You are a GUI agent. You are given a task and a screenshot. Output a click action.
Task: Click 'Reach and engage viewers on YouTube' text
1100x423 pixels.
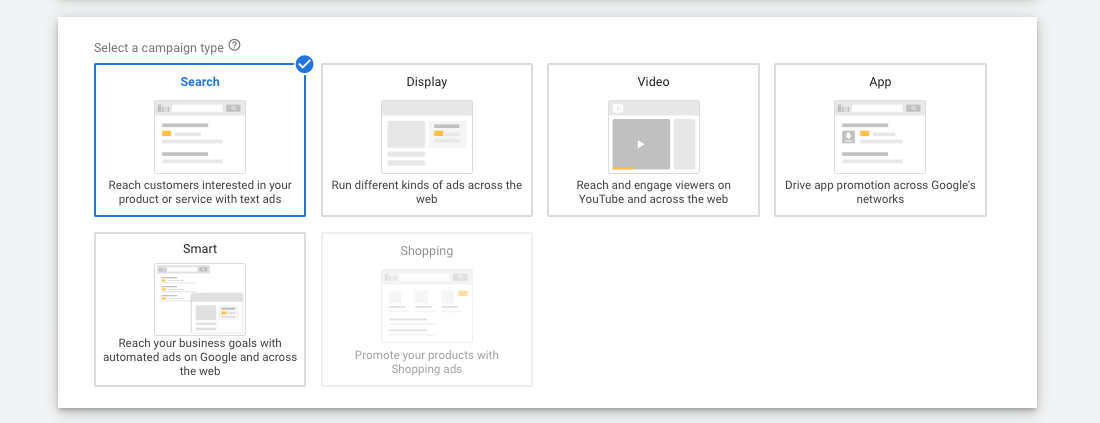coord(653,192)
